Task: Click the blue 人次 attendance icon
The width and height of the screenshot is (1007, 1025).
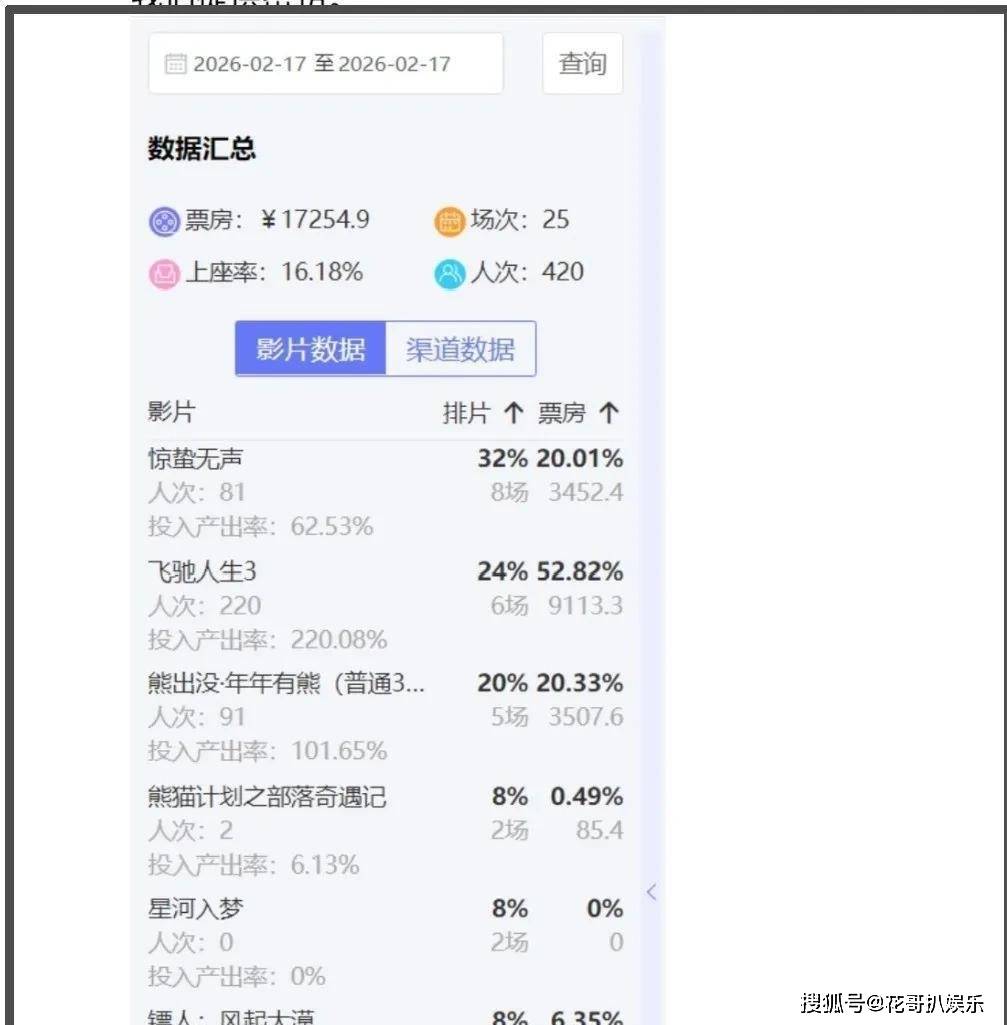Action: (449, 274)
